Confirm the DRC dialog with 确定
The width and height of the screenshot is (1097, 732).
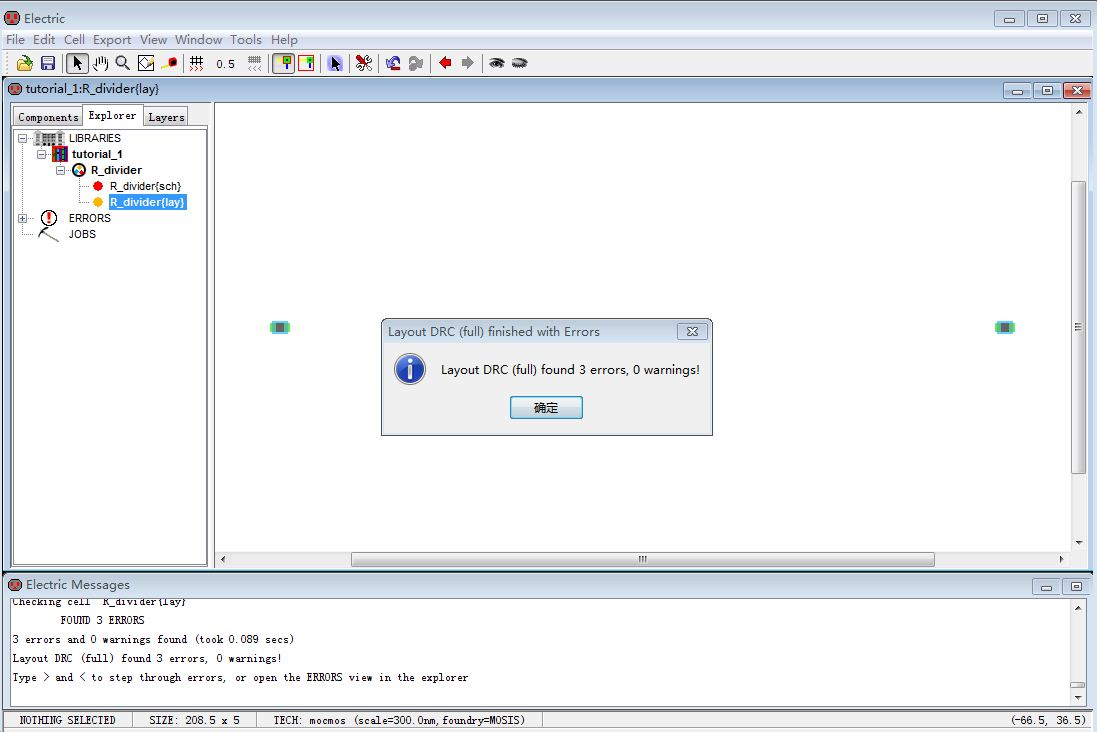[x=546, y=407]
